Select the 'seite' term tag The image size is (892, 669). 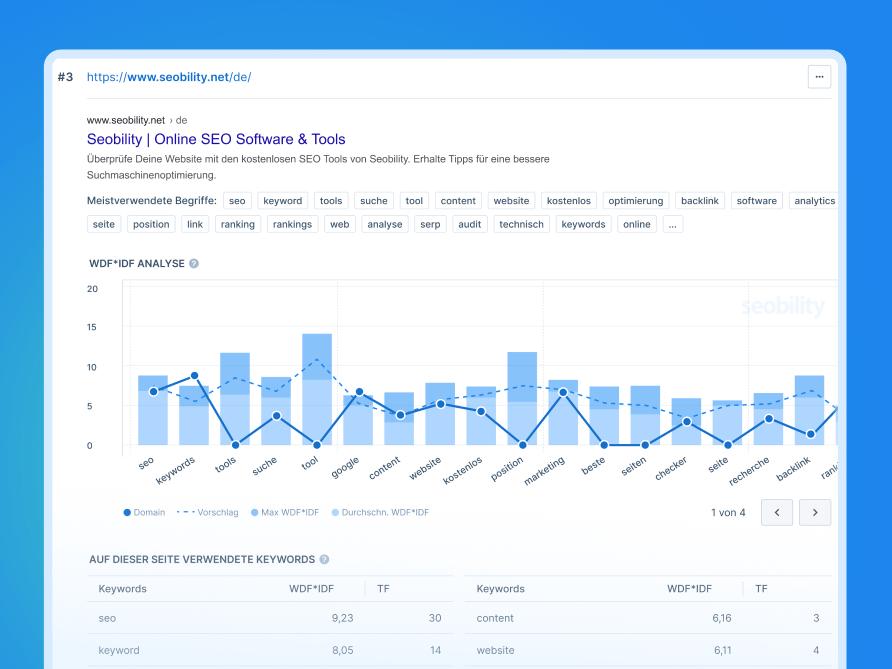(104, 224)
